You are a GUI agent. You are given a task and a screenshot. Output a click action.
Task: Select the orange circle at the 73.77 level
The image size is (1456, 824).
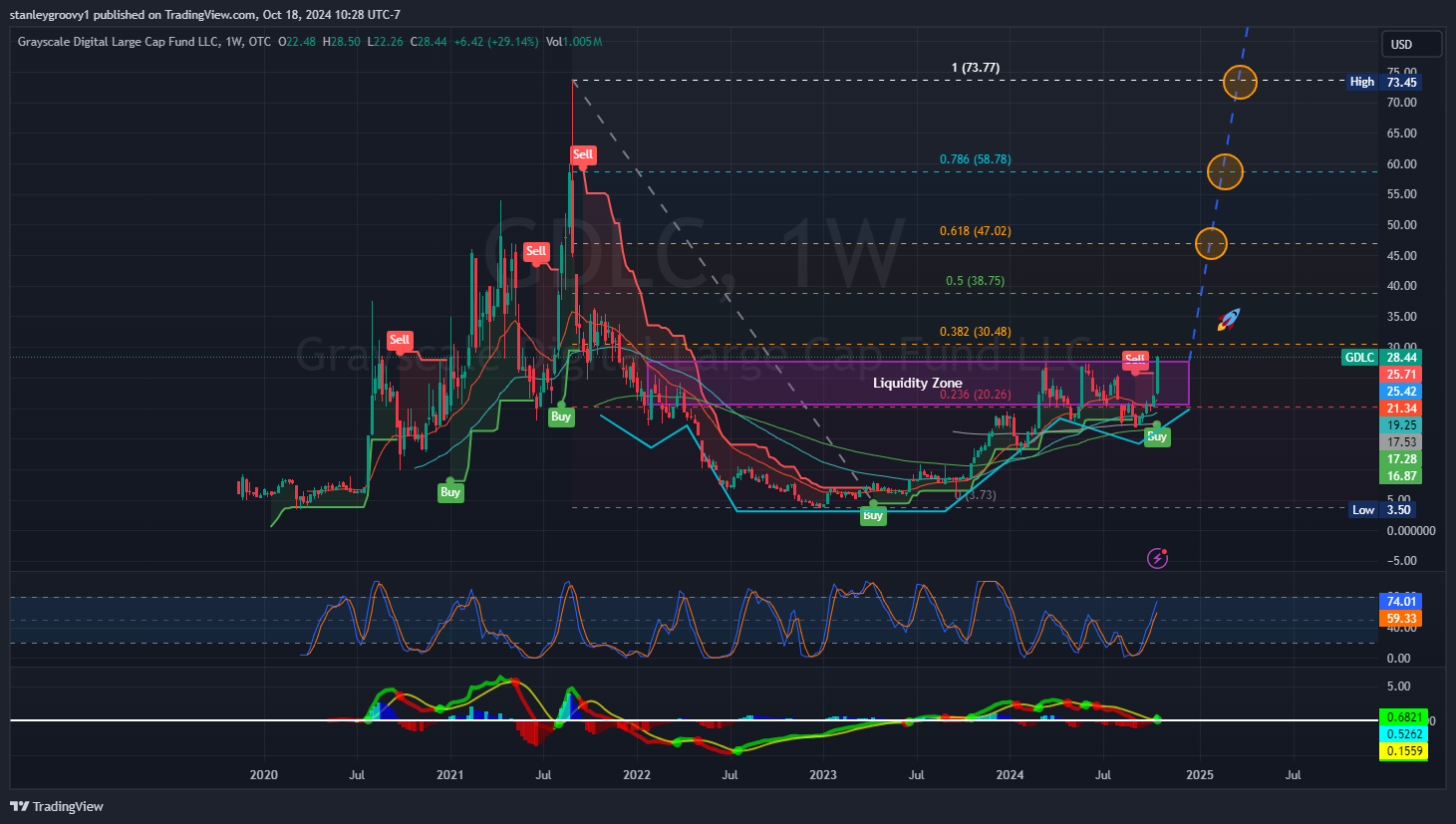click(x=1240, y=82)
